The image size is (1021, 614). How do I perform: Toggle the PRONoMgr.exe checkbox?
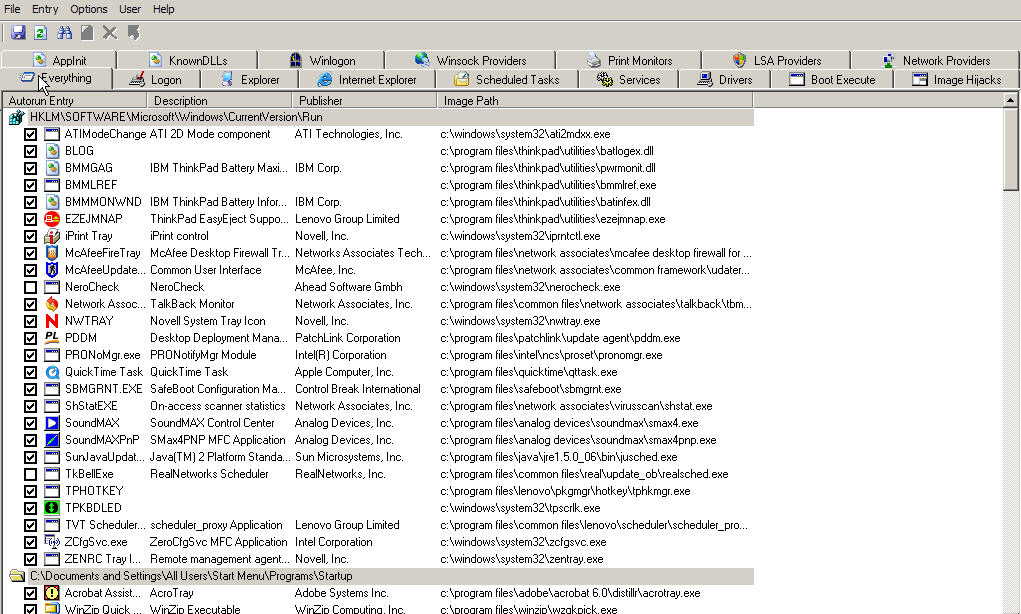click(x=30, y=355)
